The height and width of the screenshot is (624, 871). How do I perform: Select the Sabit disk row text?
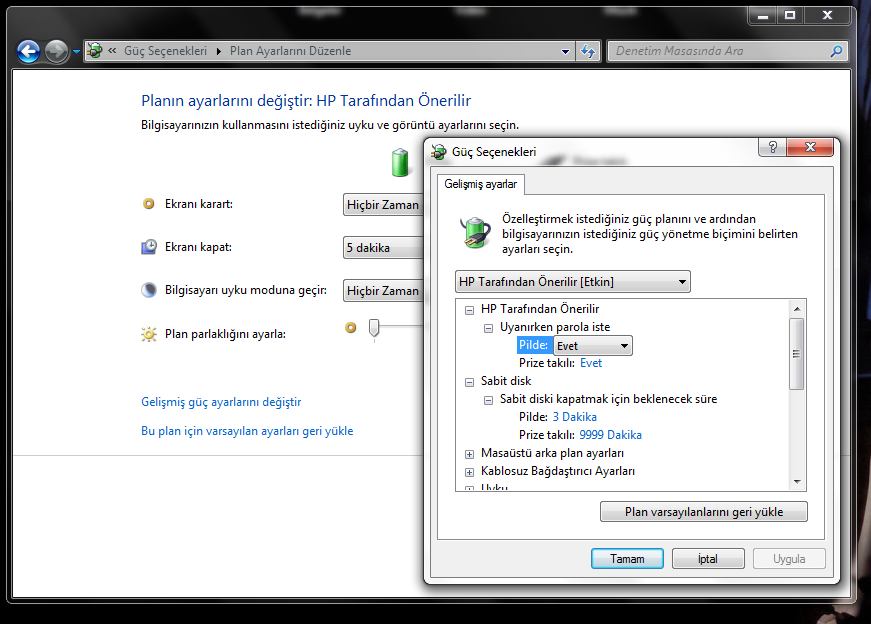[x=506, y=381]
